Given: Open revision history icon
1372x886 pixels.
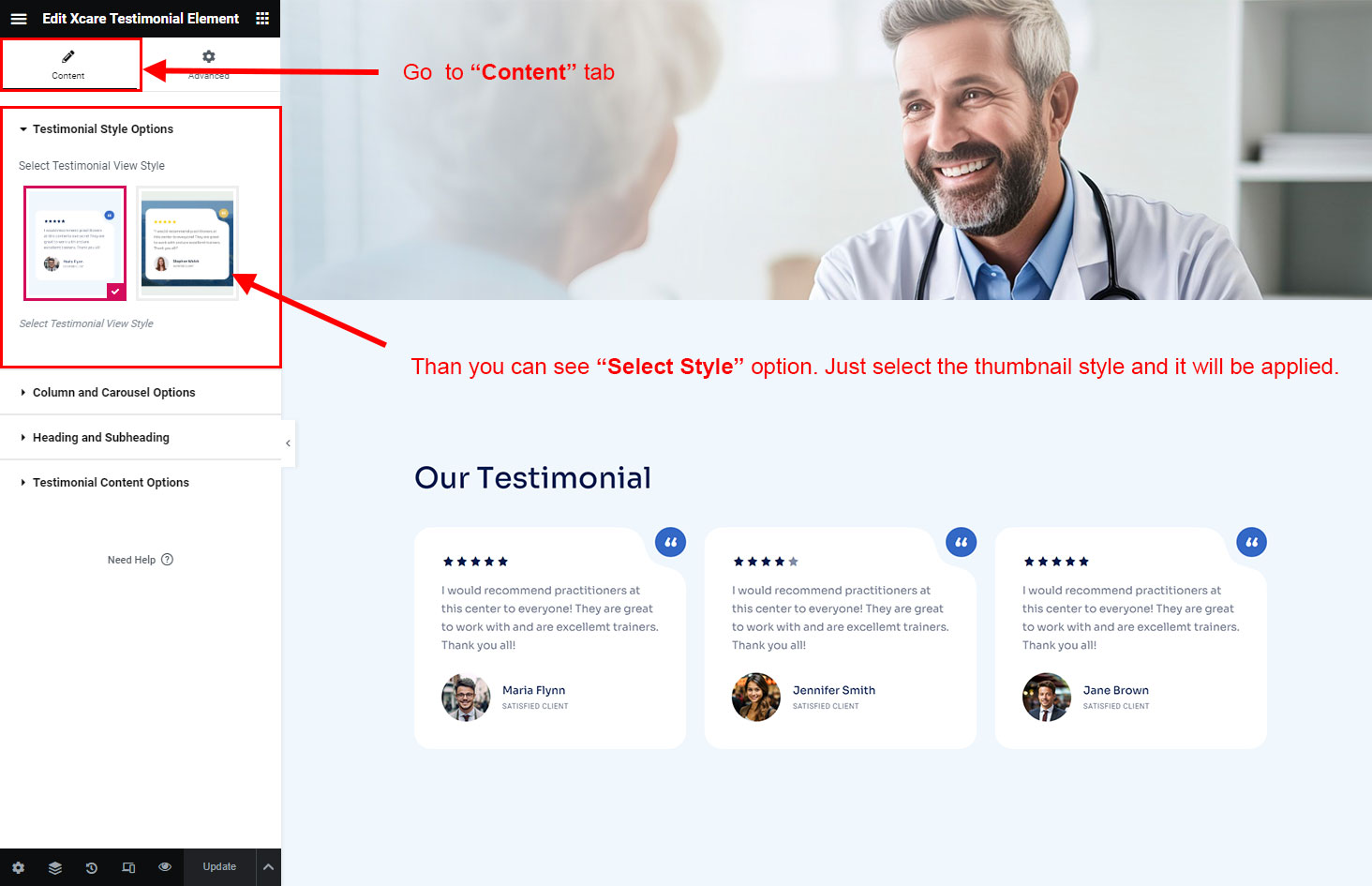Looking at the screenshot, I should (92, 867).
